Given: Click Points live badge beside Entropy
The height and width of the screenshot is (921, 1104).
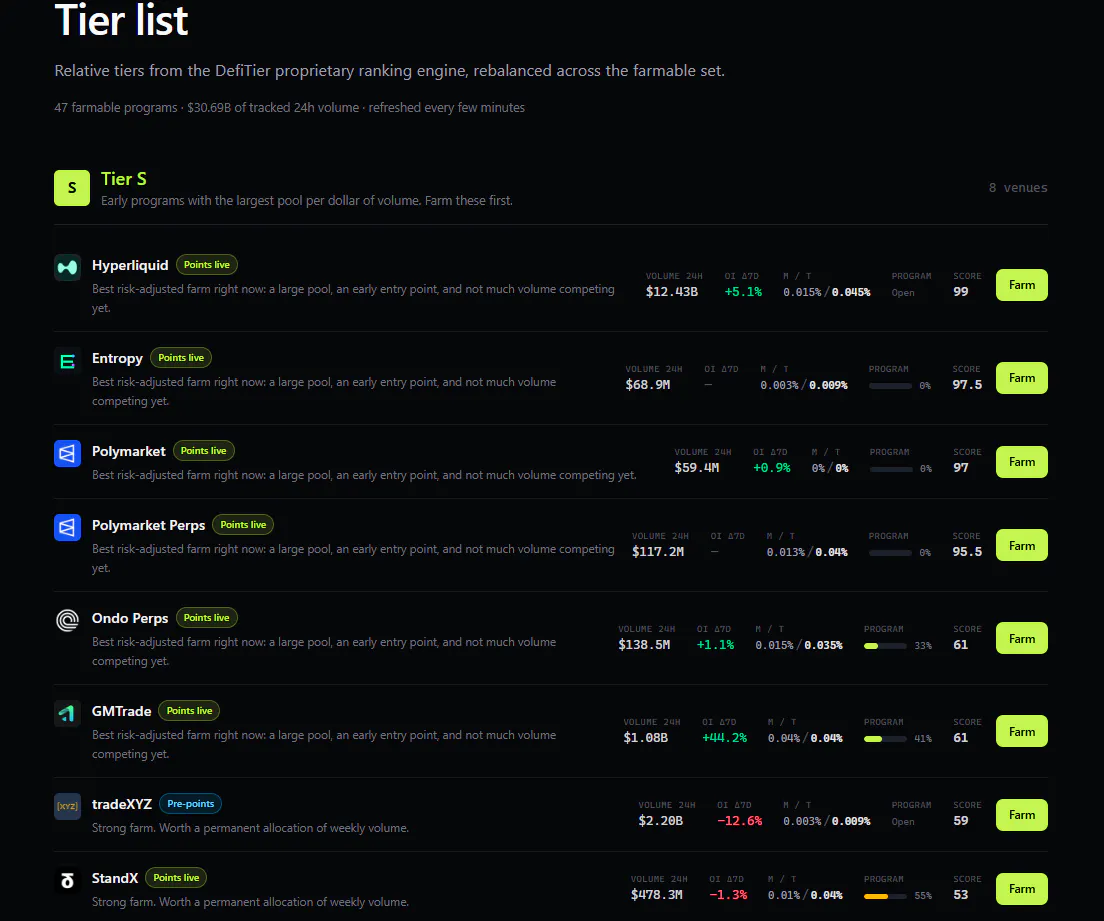Looking at the screenshot, I should pos(181,358).
